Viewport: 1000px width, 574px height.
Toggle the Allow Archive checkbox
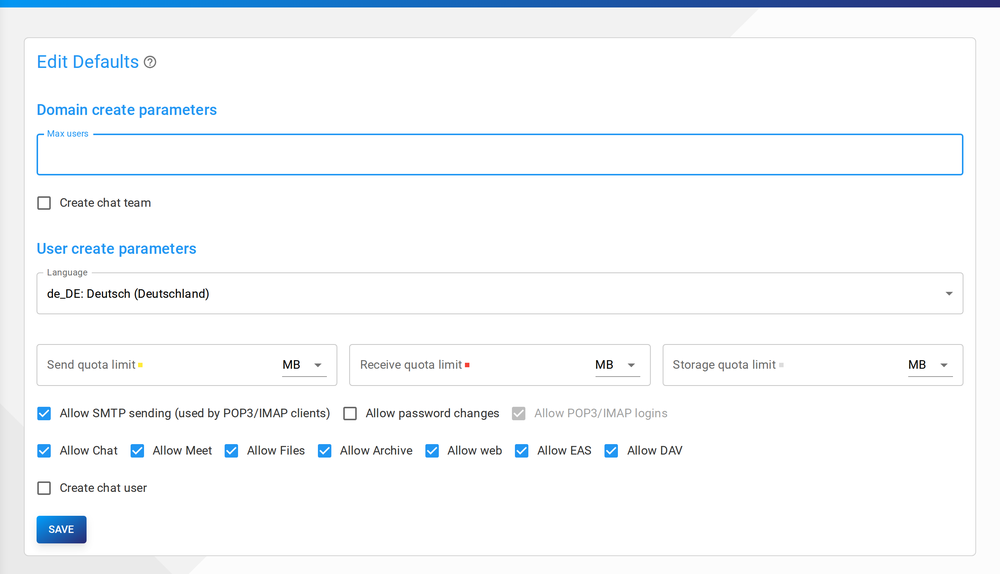point(325,451)
